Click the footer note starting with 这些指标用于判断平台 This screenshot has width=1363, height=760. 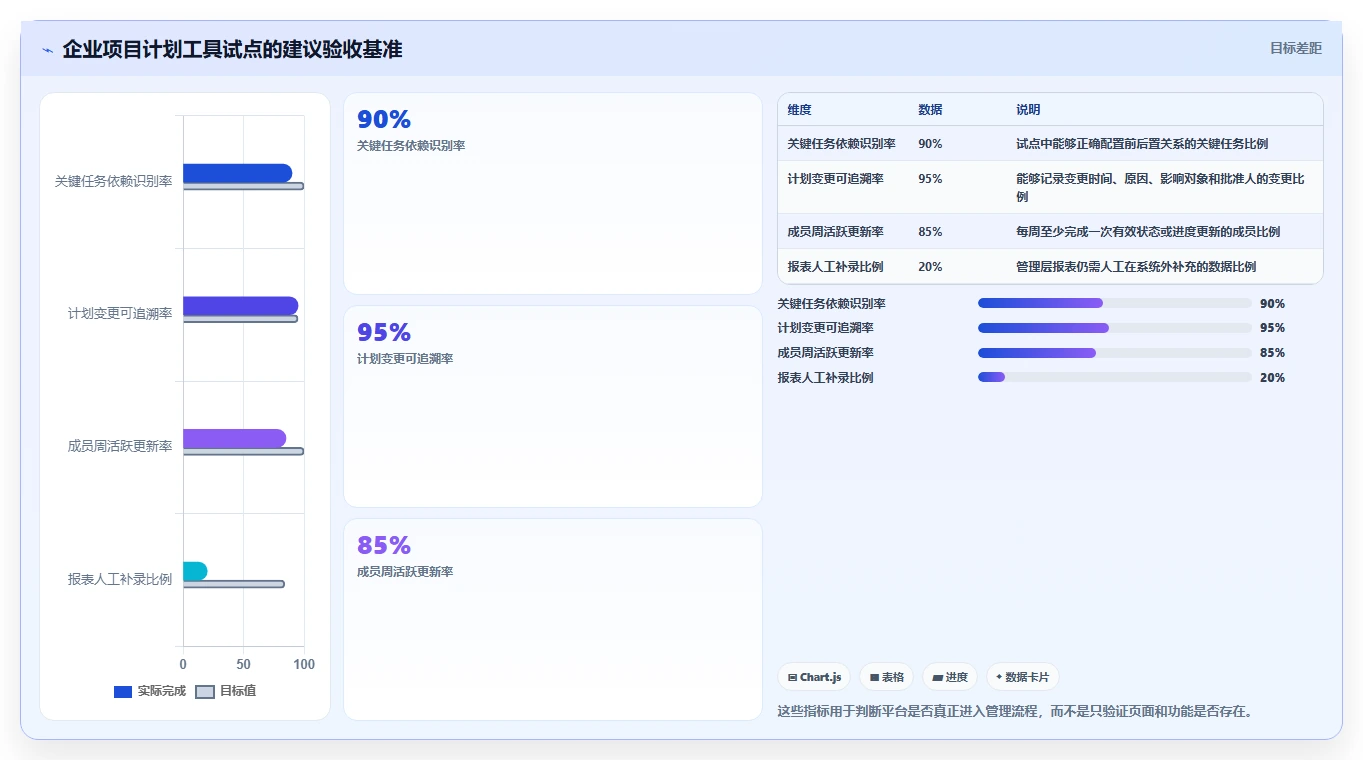pos(1015,712)
